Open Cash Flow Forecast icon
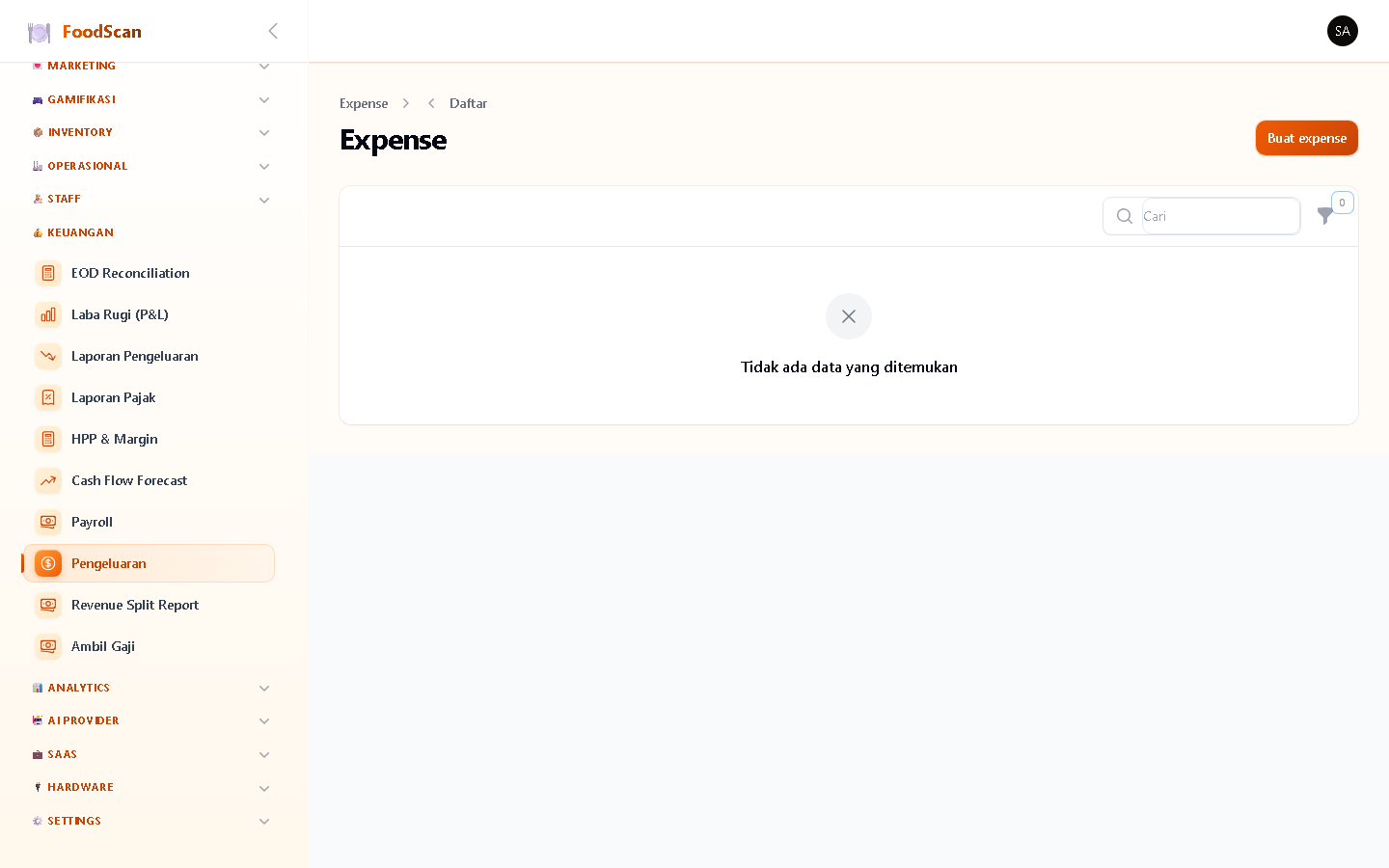 (x=48, y=480)
